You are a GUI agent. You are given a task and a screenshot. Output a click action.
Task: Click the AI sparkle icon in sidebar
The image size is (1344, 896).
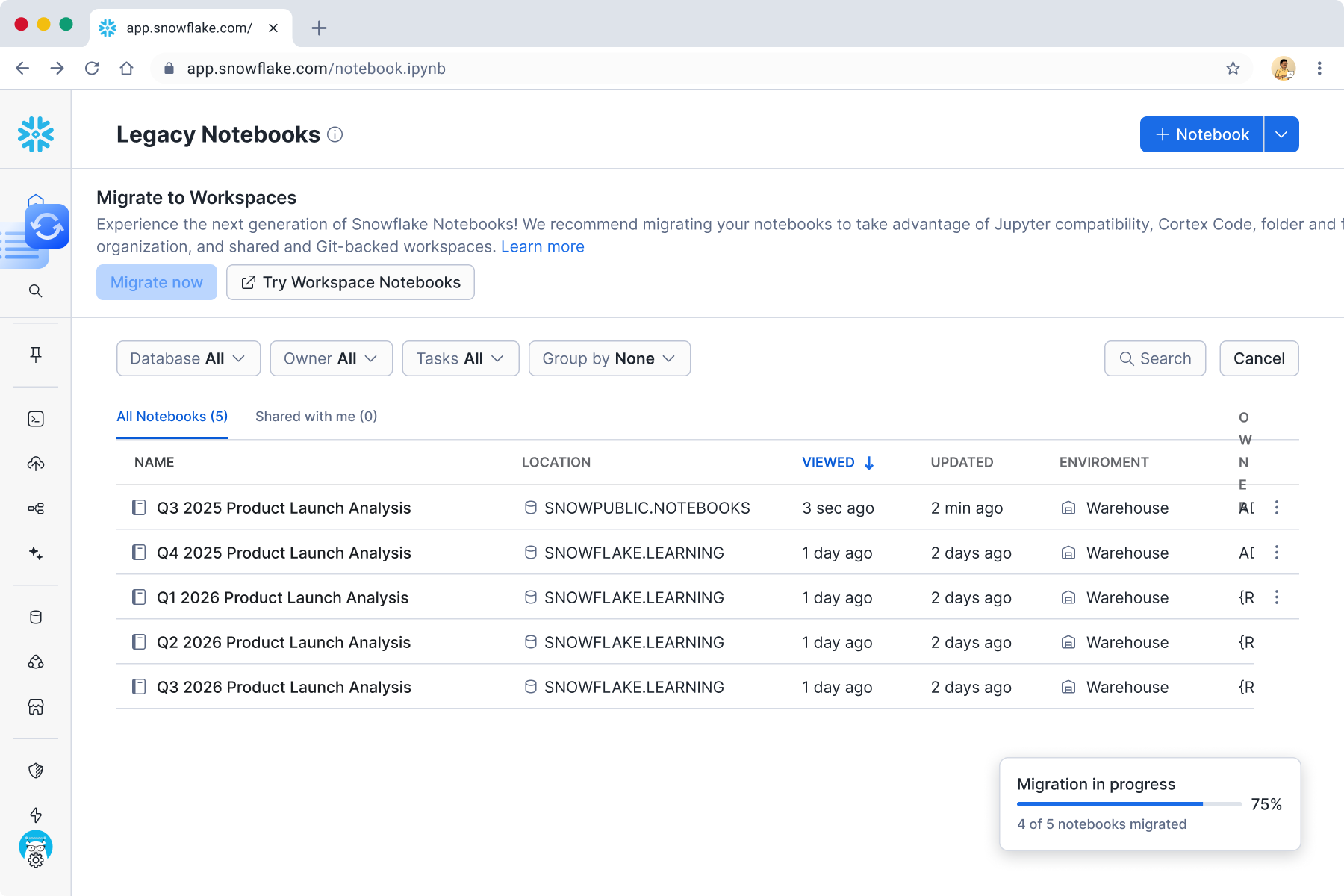(x=35, y=553)
